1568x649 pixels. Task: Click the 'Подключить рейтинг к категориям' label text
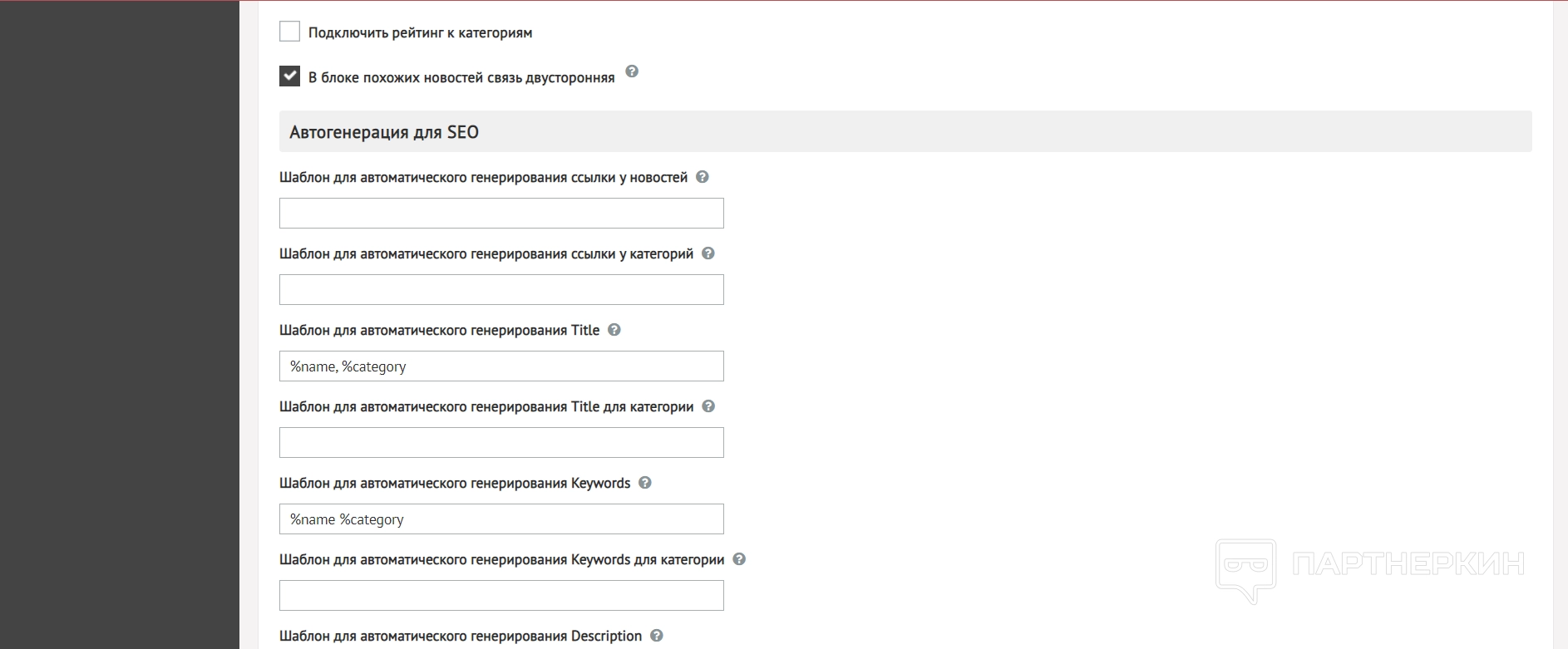pyautogui.click(x=420, y=33)
